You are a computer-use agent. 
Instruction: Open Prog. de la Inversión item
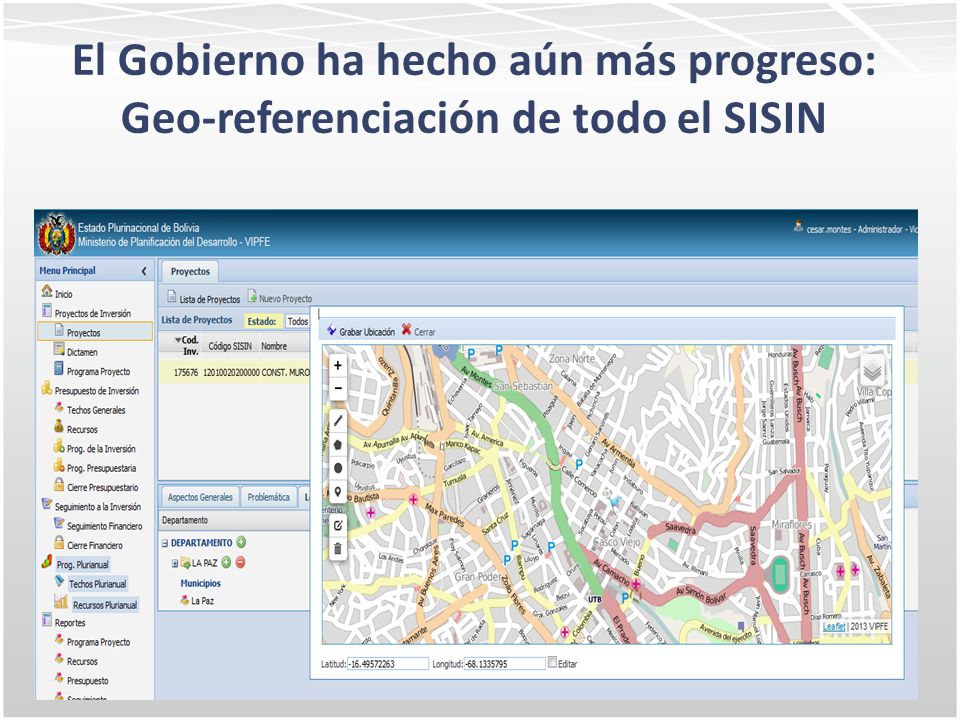(95, 449)
